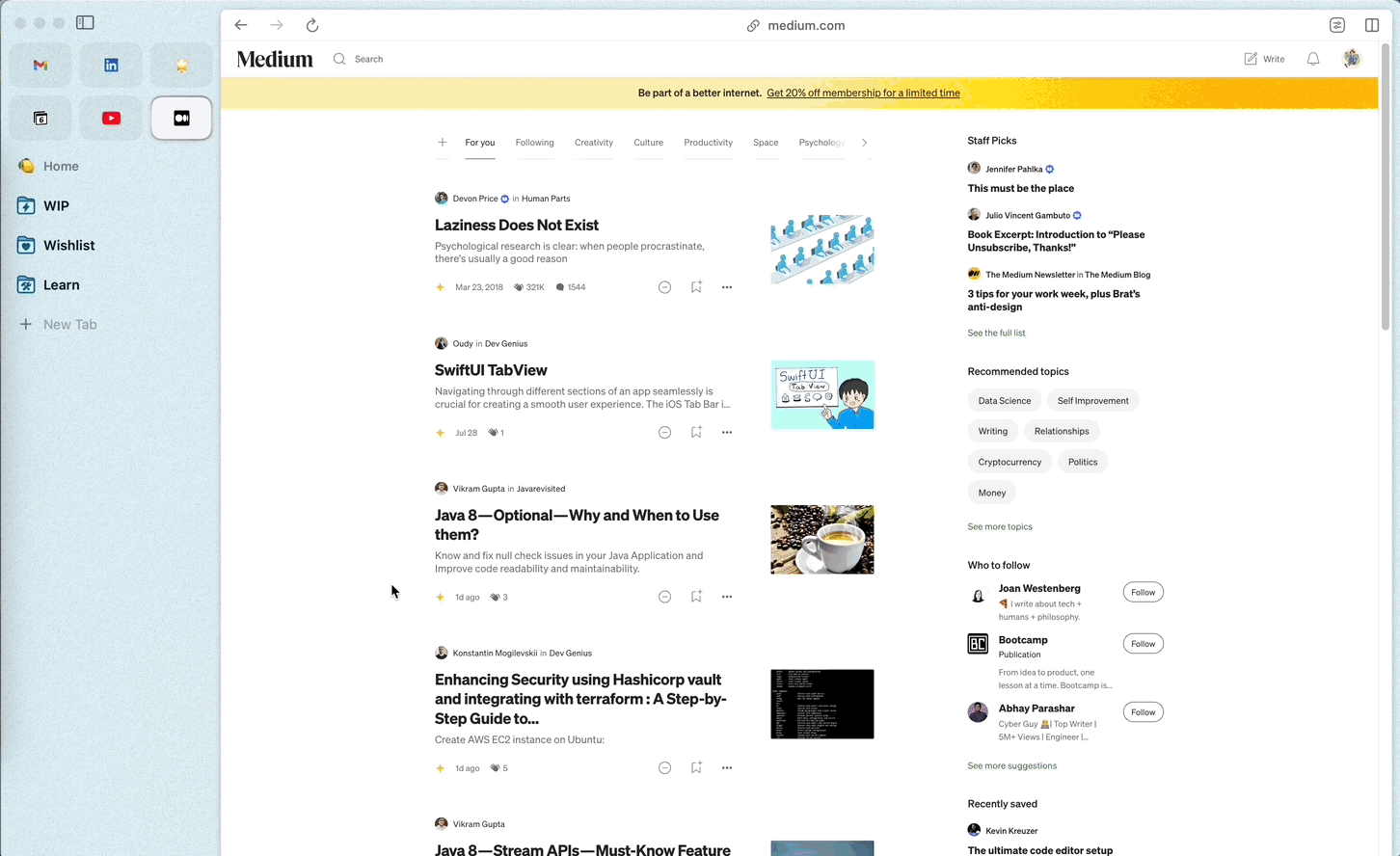
Task: Add a topic with the plus icon
Action: click(x=443, y=143)
